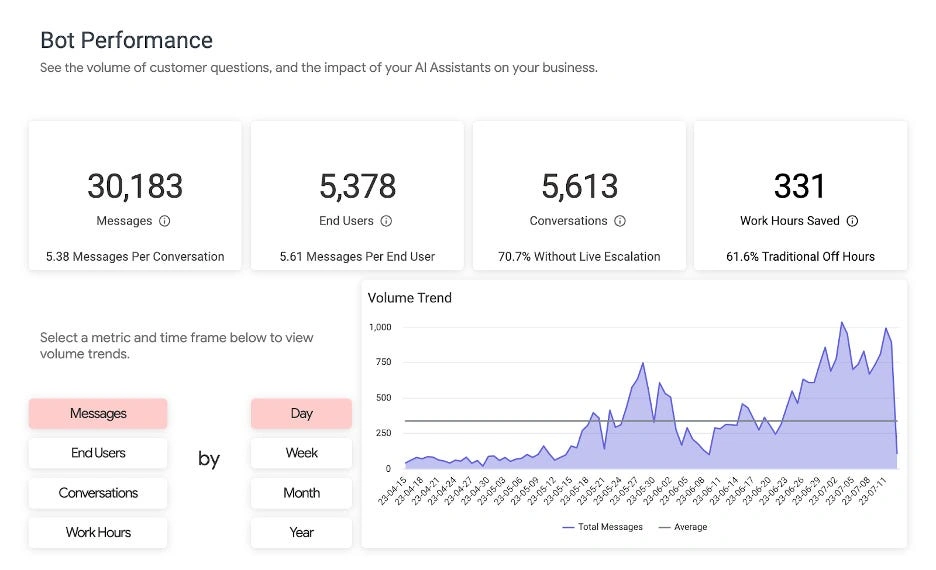Click the Volume Trend chart title
Screen dimensions: 936x570
pos(409,298)
